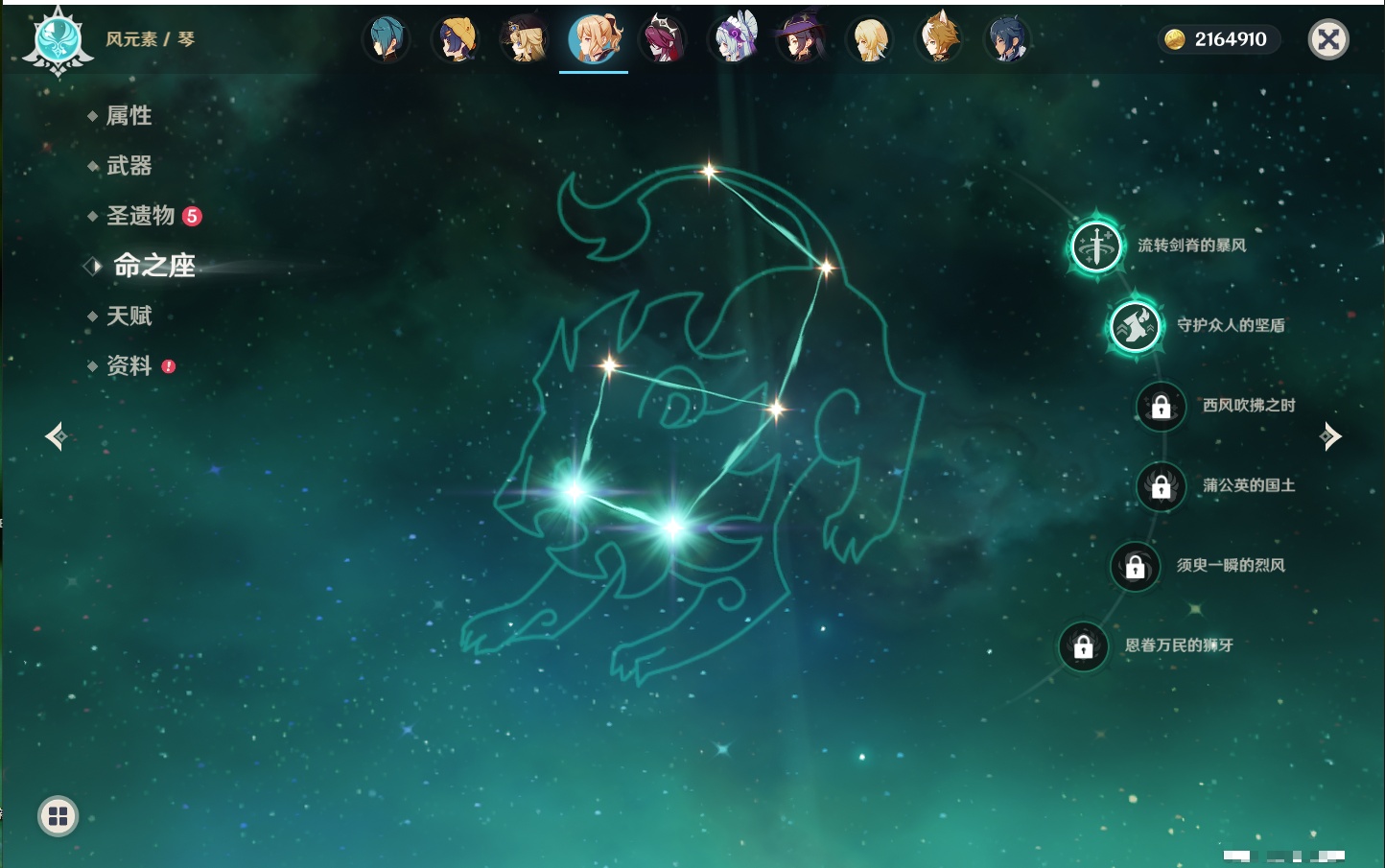Click the locked 须臾一瞬的烈风 constellation
Viewport: 1385px width, 868px height.
tap(1136, 566)
